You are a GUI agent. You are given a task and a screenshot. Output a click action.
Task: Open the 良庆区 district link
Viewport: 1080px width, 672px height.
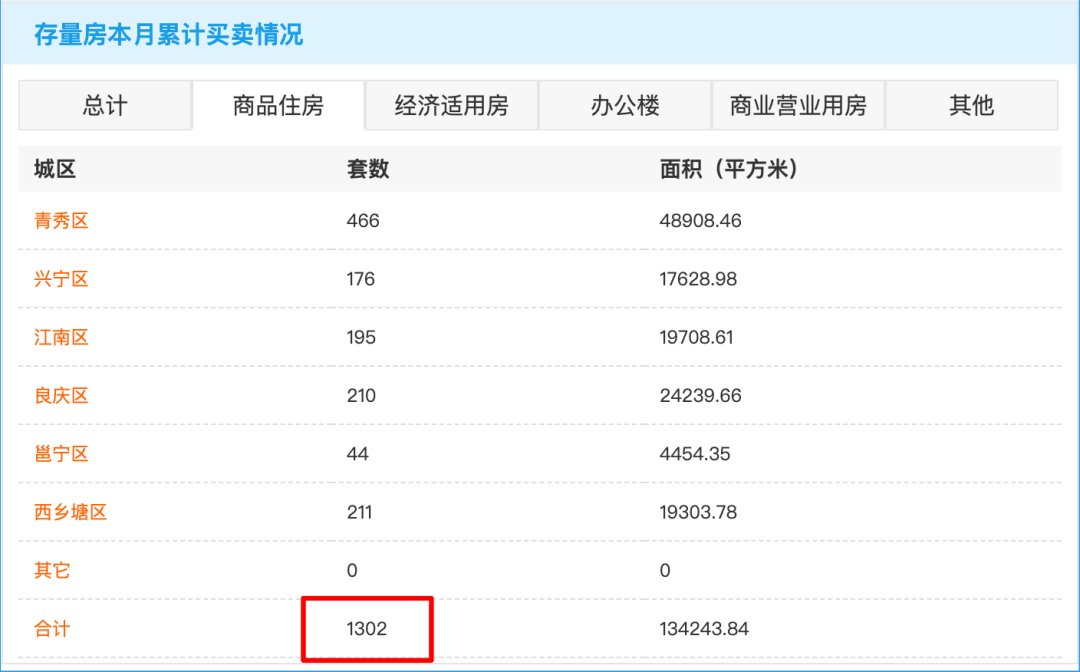pyautogui.click(x=61, y=396)
